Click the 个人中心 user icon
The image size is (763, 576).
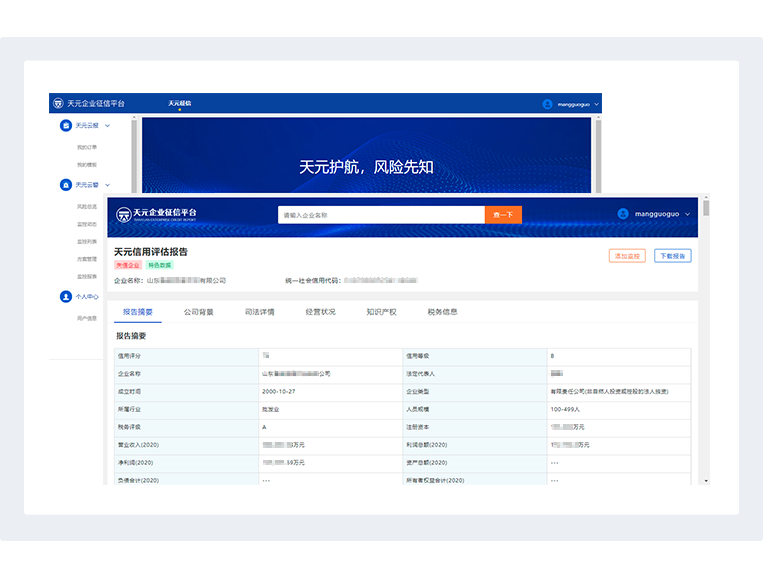66,297
